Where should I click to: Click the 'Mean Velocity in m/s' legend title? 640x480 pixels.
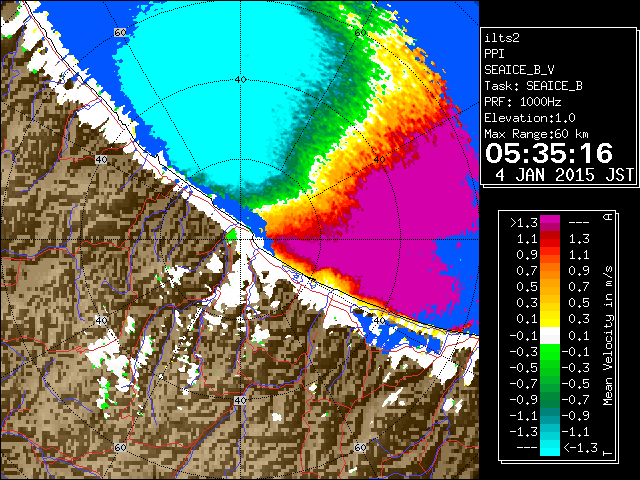point(608,336)
